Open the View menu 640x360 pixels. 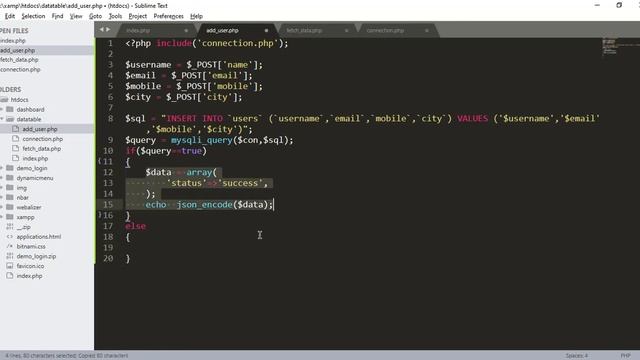click(x=76, y=16)
